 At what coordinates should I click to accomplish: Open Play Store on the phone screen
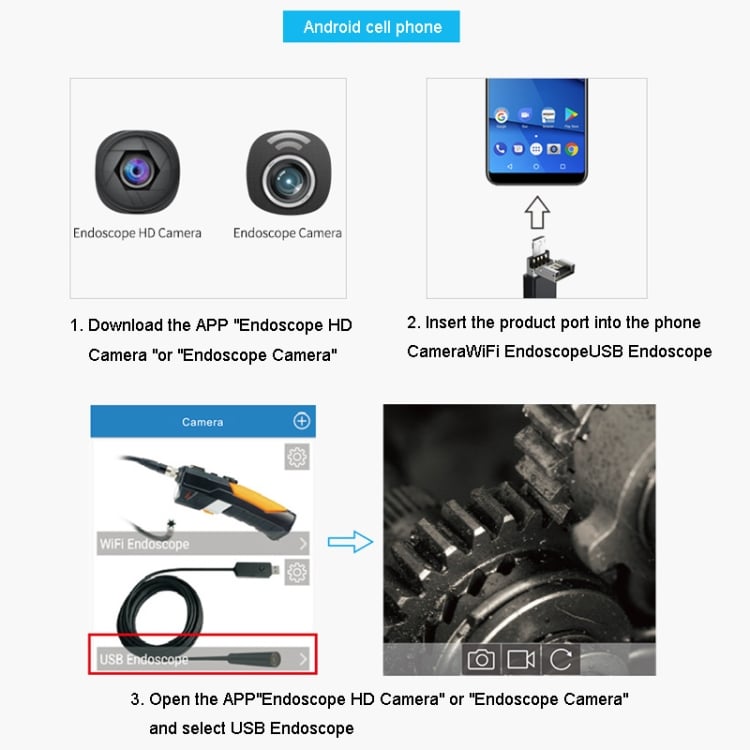click(571, 115)
